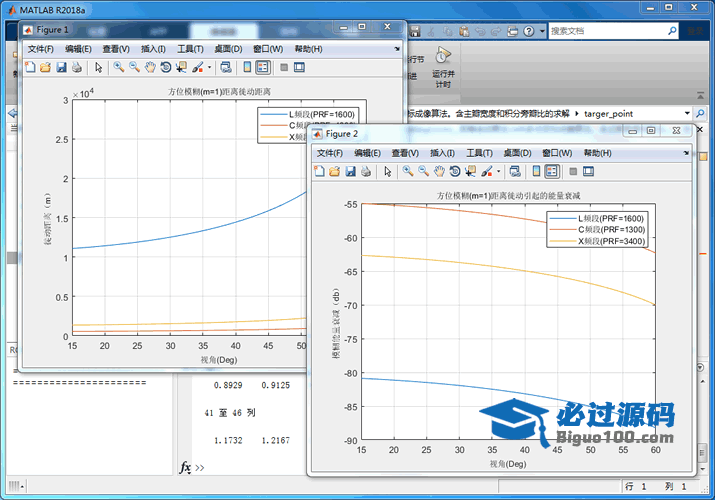Activate Zoom In tool in Figure 1
Viewport: 715px width, 500px height.
119,67
